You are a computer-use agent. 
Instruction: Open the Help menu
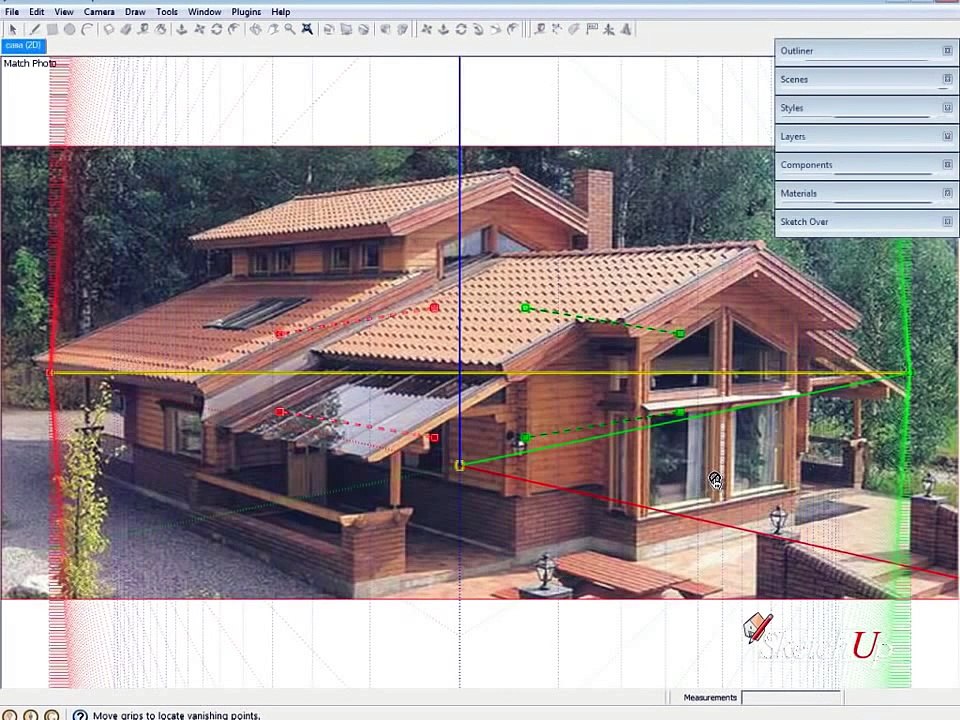click(x=281, y=12)
